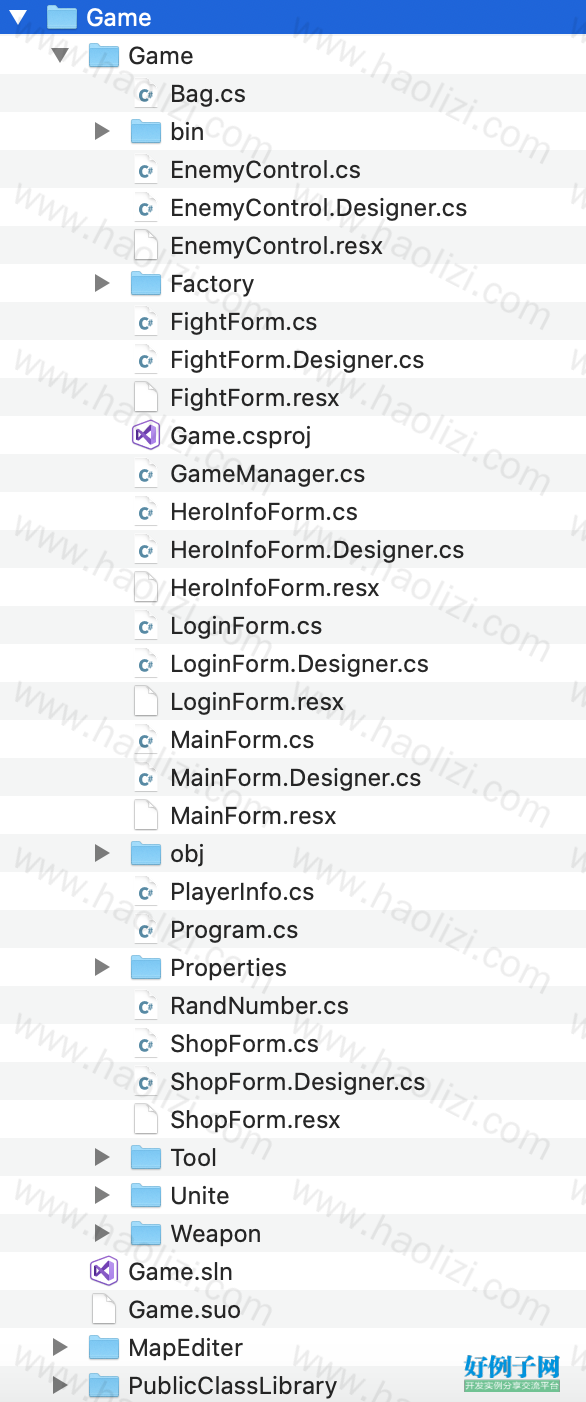Expand the bin folder

point(102,131)
